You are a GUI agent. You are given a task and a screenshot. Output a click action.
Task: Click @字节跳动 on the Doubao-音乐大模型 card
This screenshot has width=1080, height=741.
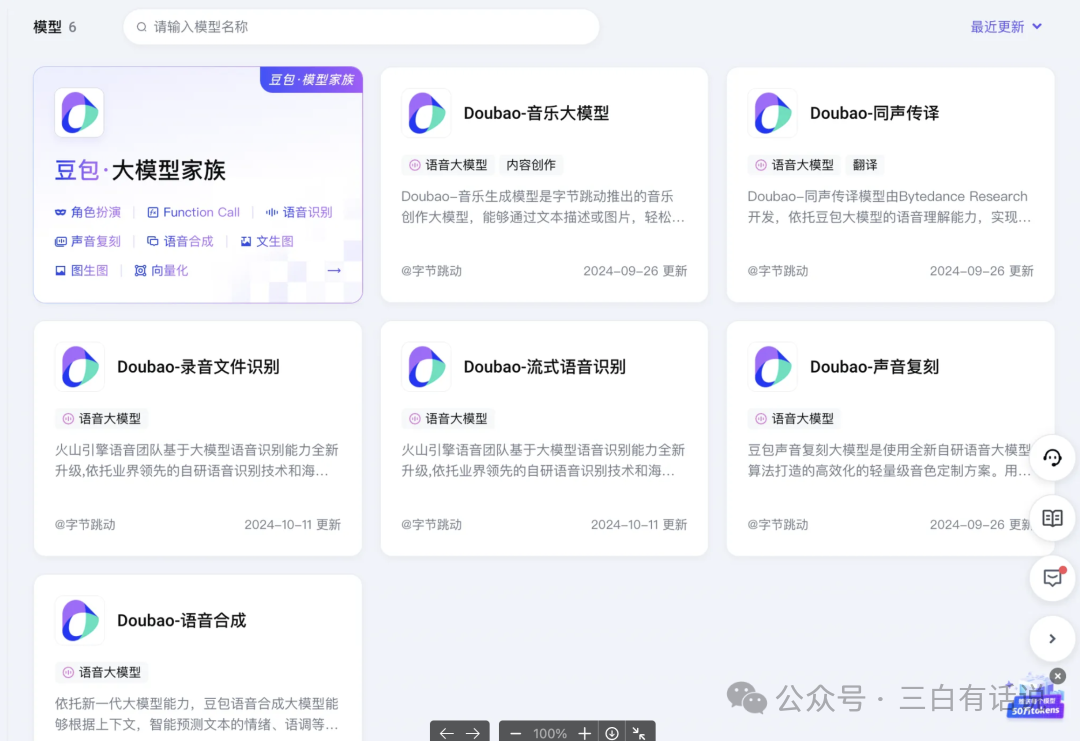(x=431, y=271)
